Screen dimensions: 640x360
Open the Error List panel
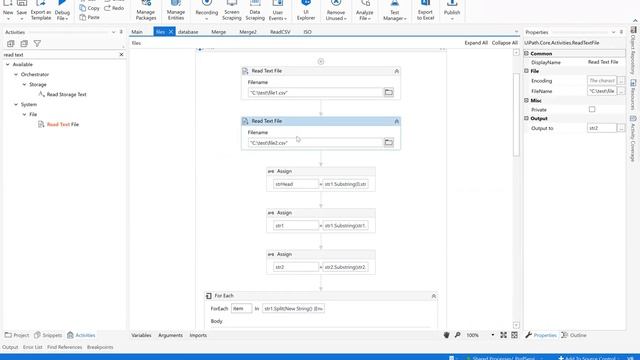pyautogui.click(x=33, y=347)
